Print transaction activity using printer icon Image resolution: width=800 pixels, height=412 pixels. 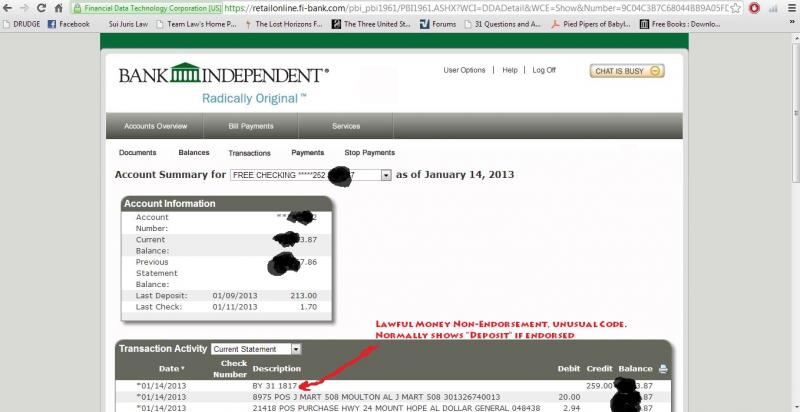(664, 369)
